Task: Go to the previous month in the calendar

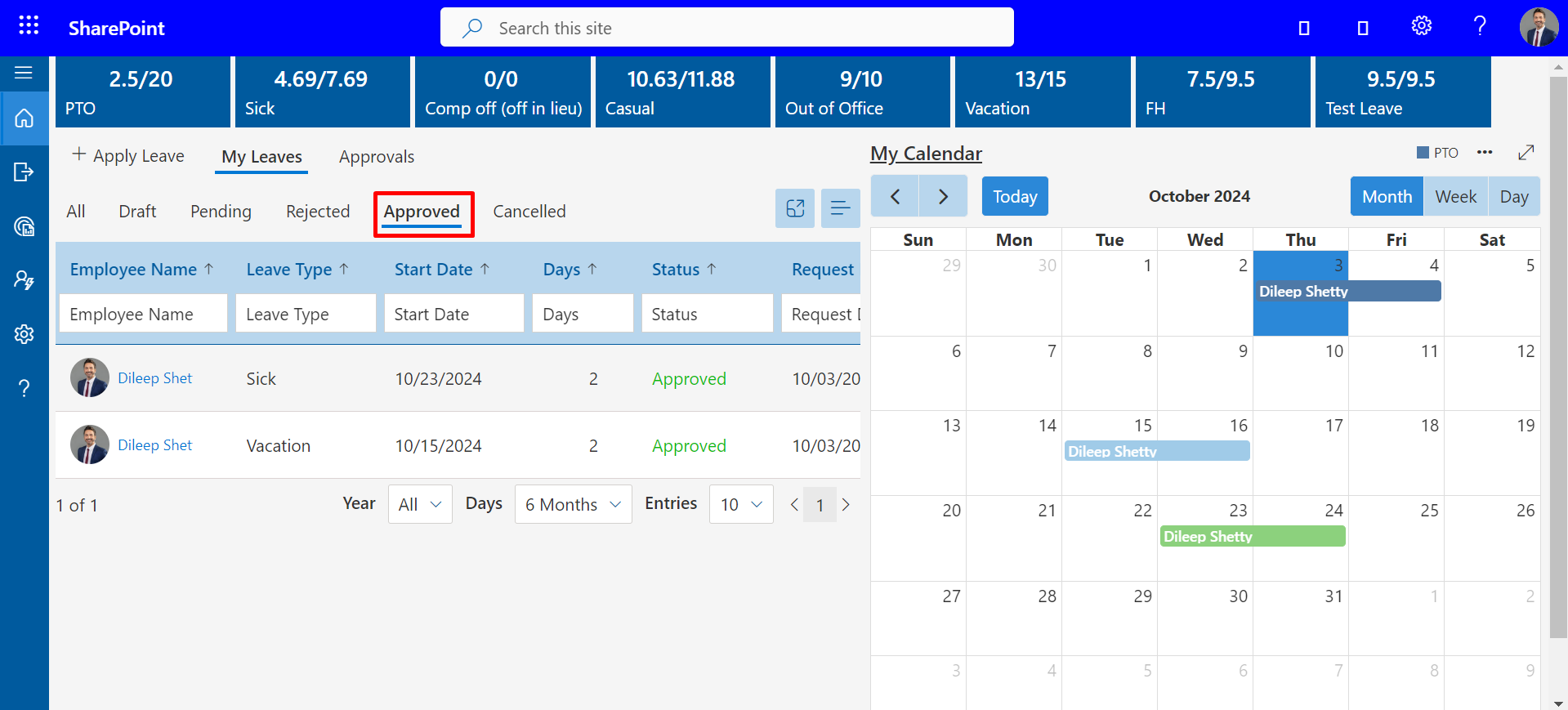Action: (895, 196)
